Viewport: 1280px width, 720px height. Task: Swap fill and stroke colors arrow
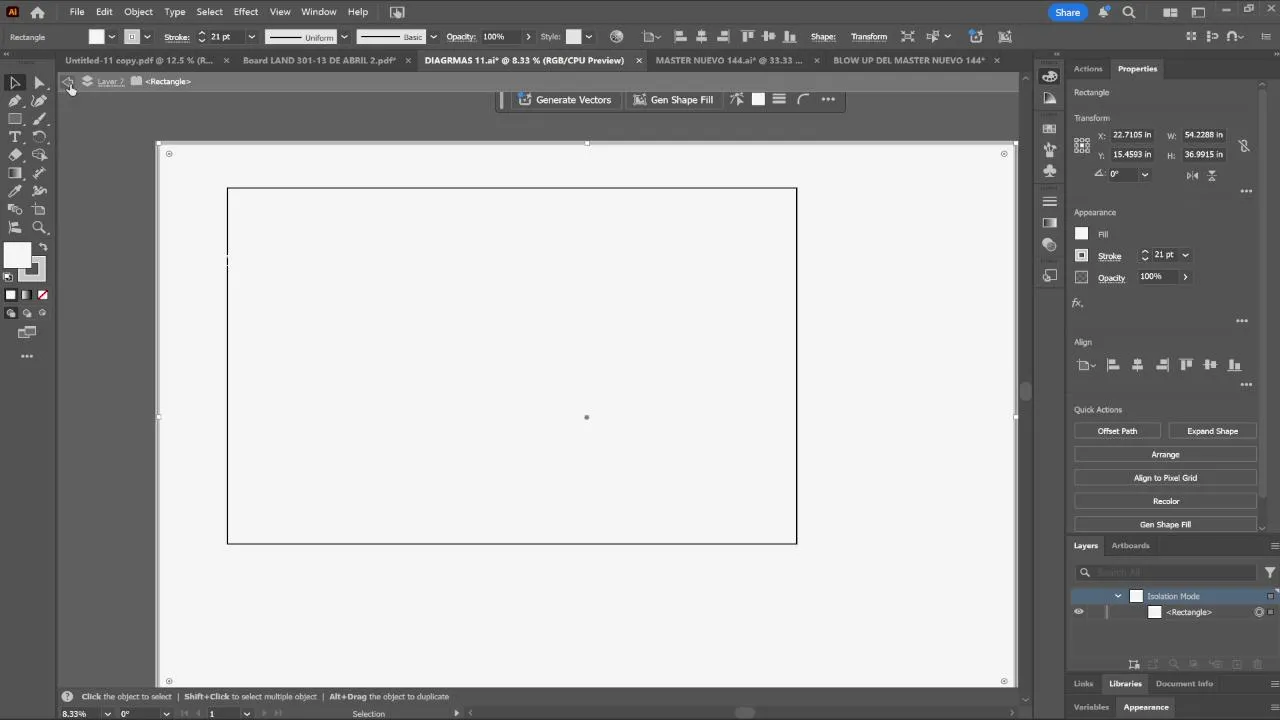coord(43,247)
